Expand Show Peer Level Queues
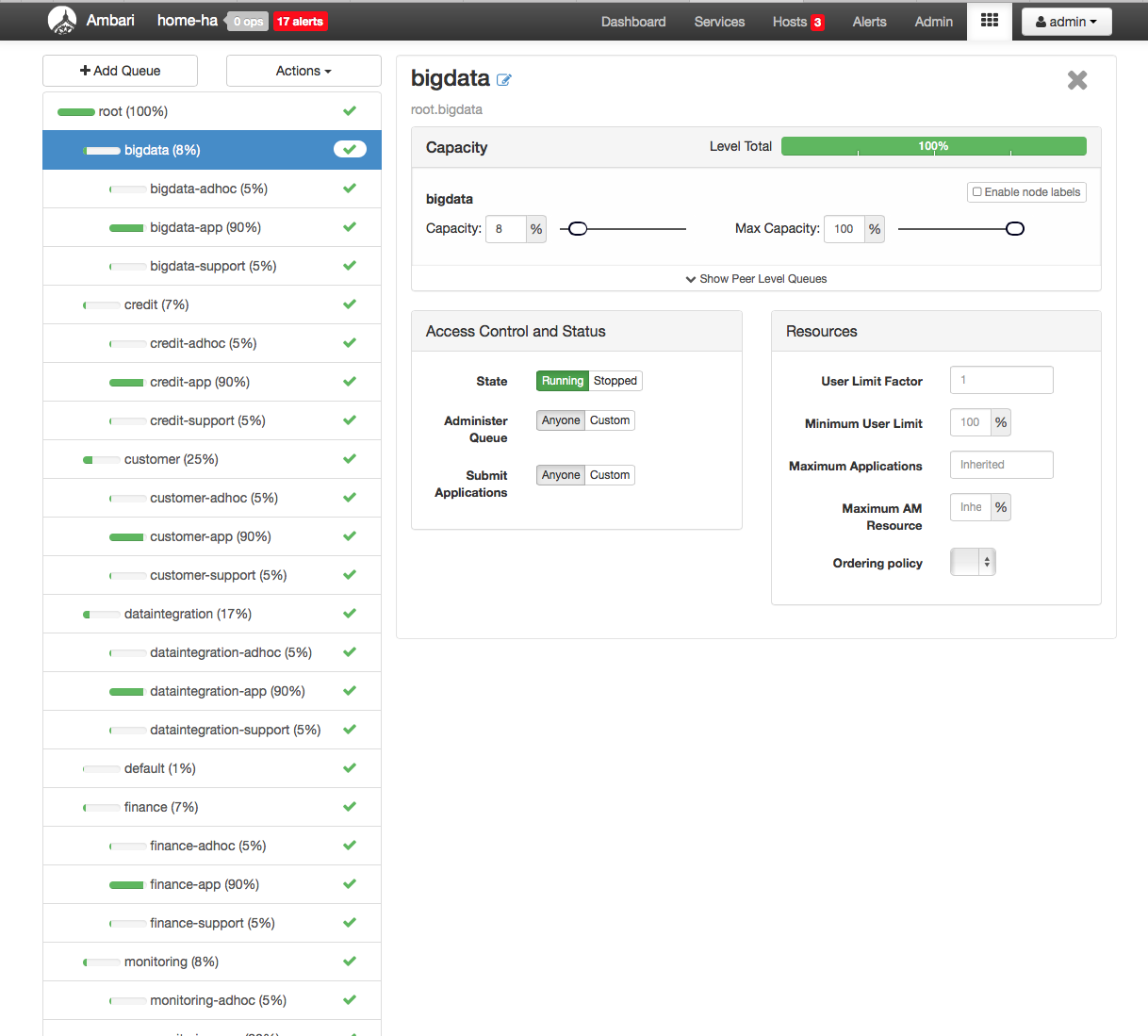 (x=756, y=279)
